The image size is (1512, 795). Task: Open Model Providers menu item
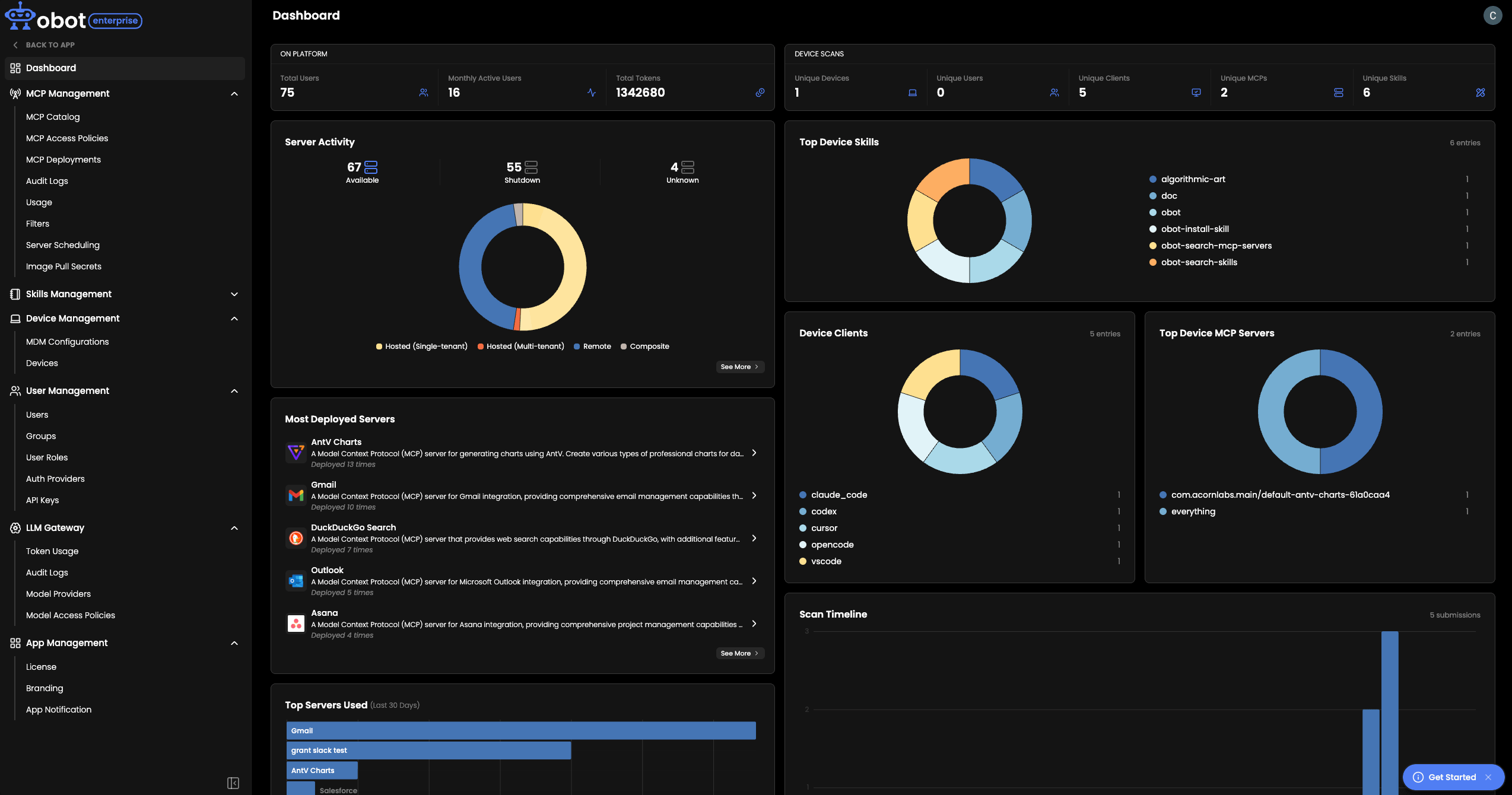tap(58, 594)
